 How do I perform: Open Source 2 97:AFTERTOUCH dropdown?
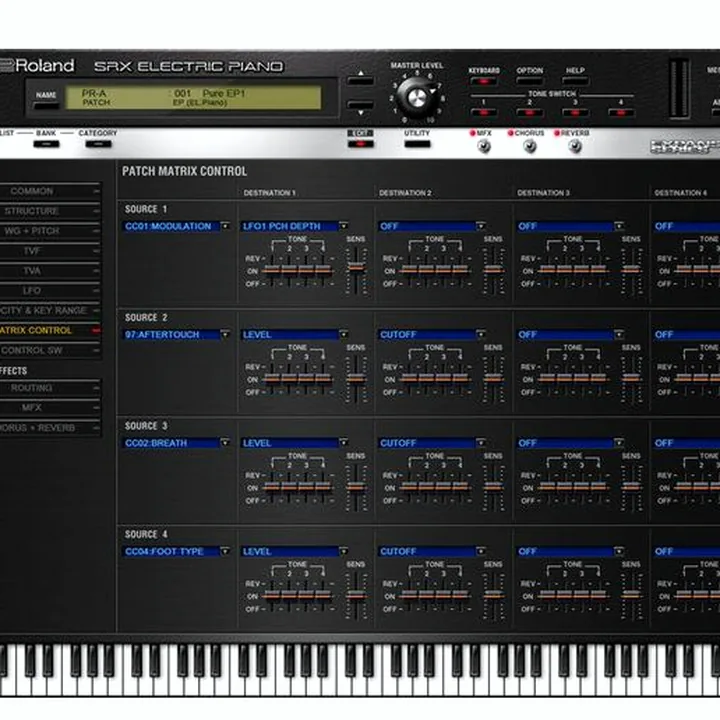point(177,335)
